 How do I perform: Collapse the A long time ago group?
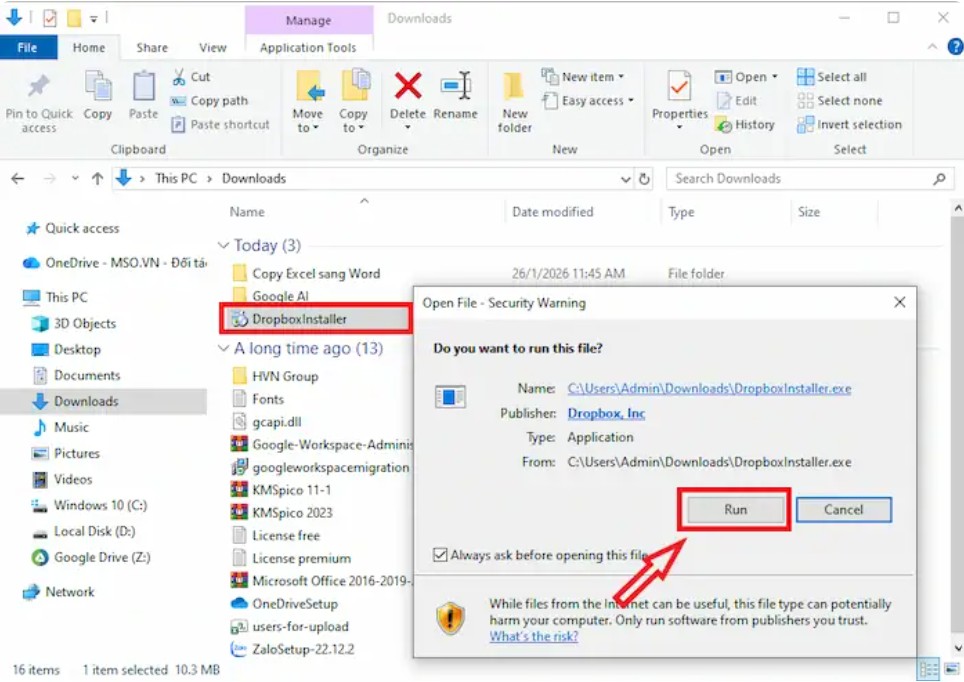(223, 349)
